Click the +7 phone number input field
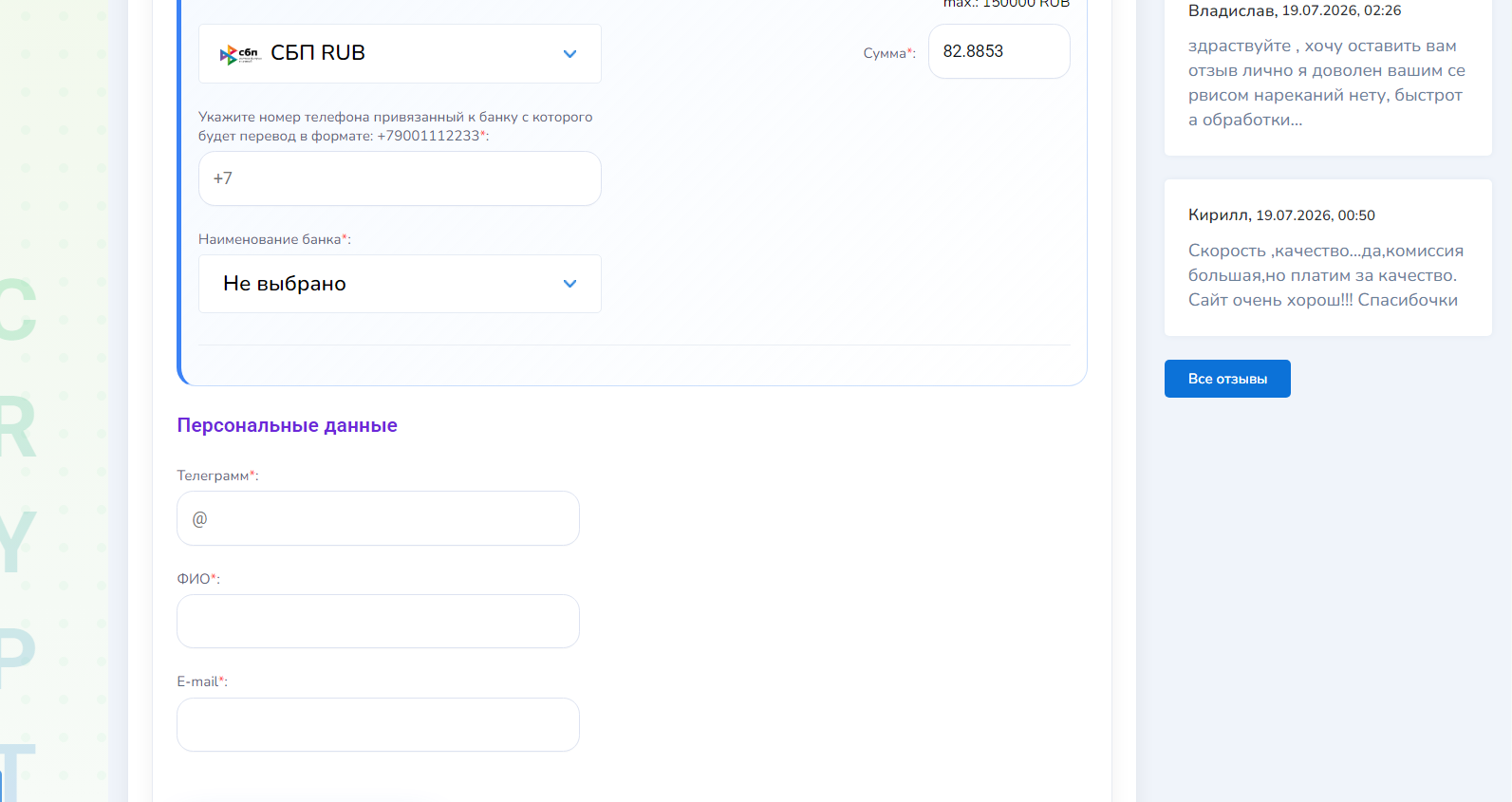The width and height of the screenshot is (1512, 802). pyautogui.click(x=400, y=178)
